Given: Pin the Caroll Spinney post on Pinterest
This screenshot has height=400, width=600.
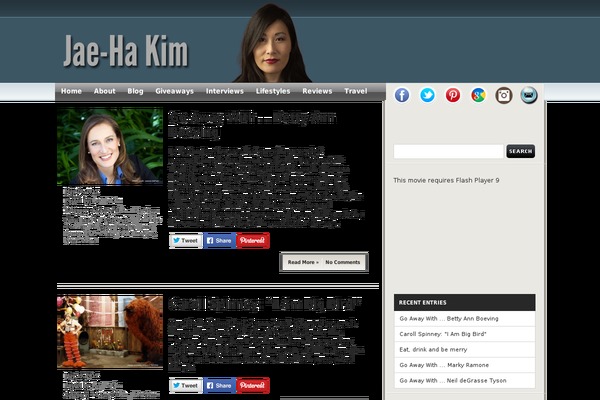Looking at the screenshot, I should point(253,385).
